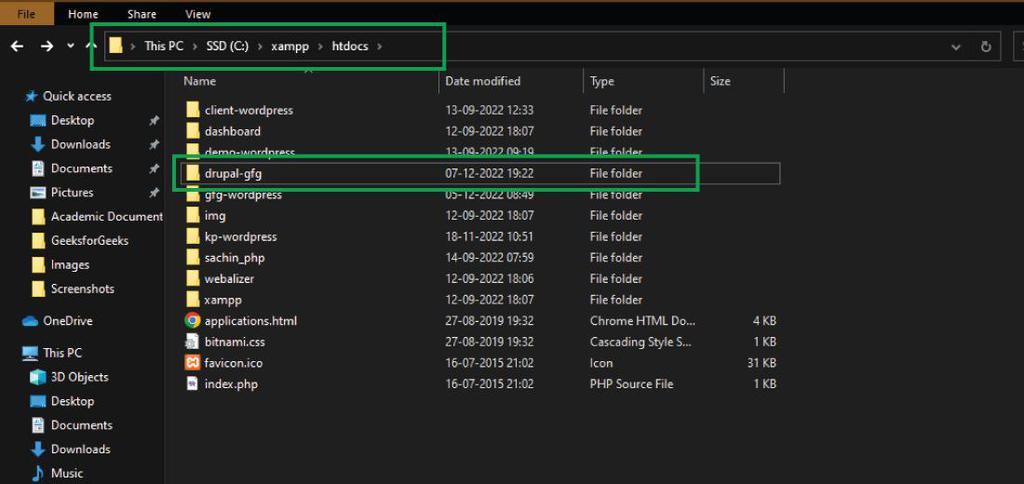Image resolution: width=1024 pixels, height=484 pixels.
Task: Click the OneDrive cloud icon
Action: [x=30, y=321]
